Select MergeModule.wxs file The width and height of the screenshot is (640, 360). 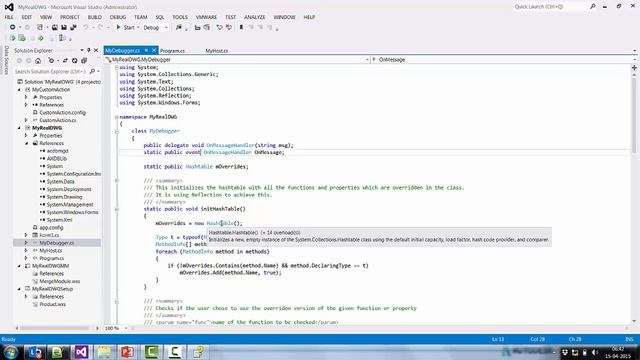click(x=60, y=281)
